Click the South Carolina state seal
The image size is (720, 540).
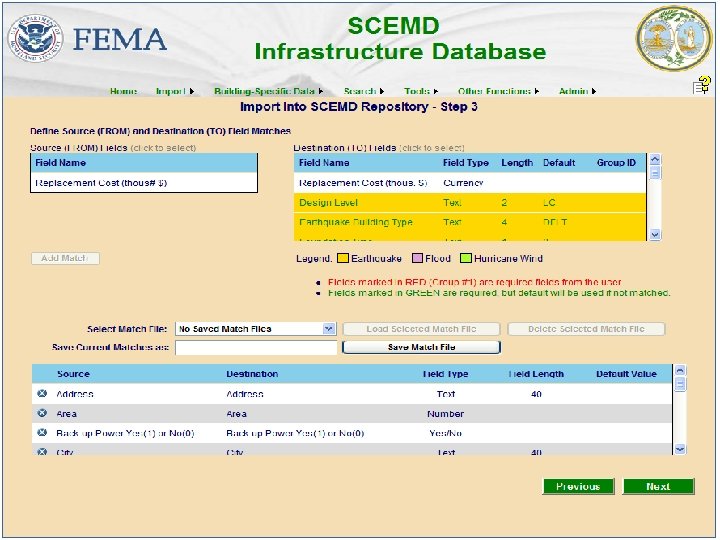(x=674, y=38)
